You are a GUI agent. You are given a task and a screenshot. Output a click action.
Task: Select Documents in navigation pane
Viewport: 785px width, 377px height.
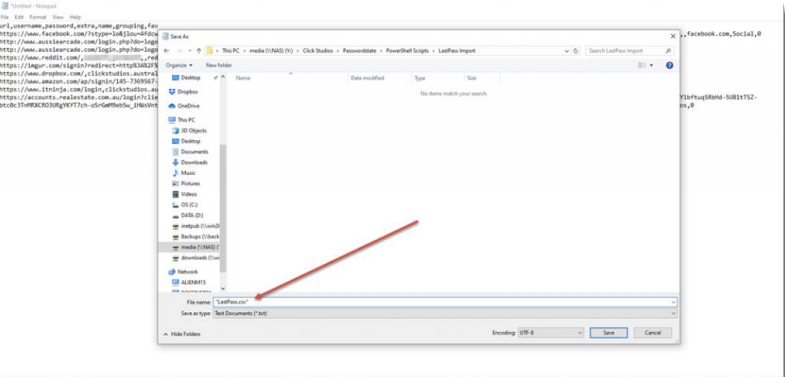point(194,152)
